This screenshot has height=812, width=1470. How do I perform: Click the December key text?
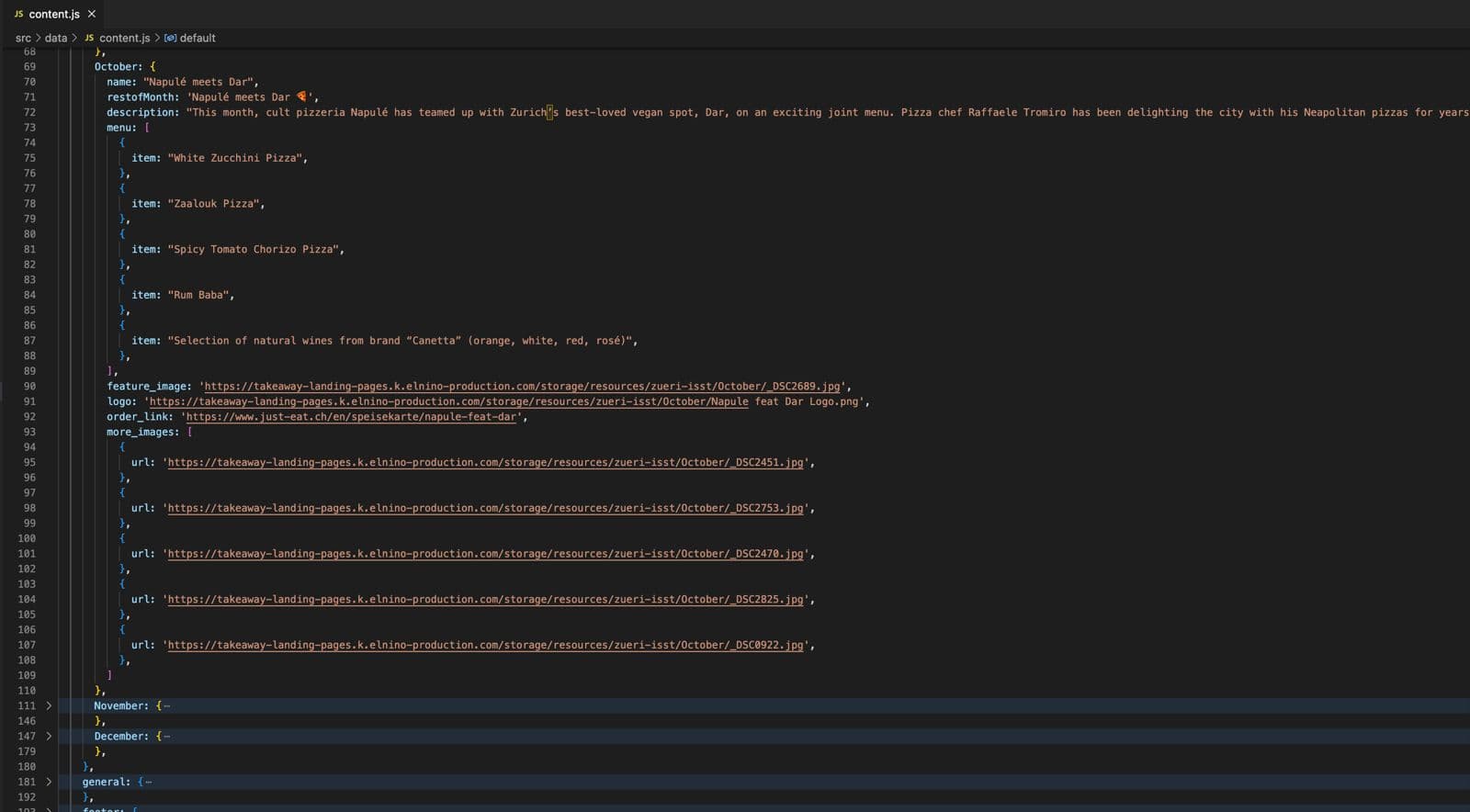120,736
